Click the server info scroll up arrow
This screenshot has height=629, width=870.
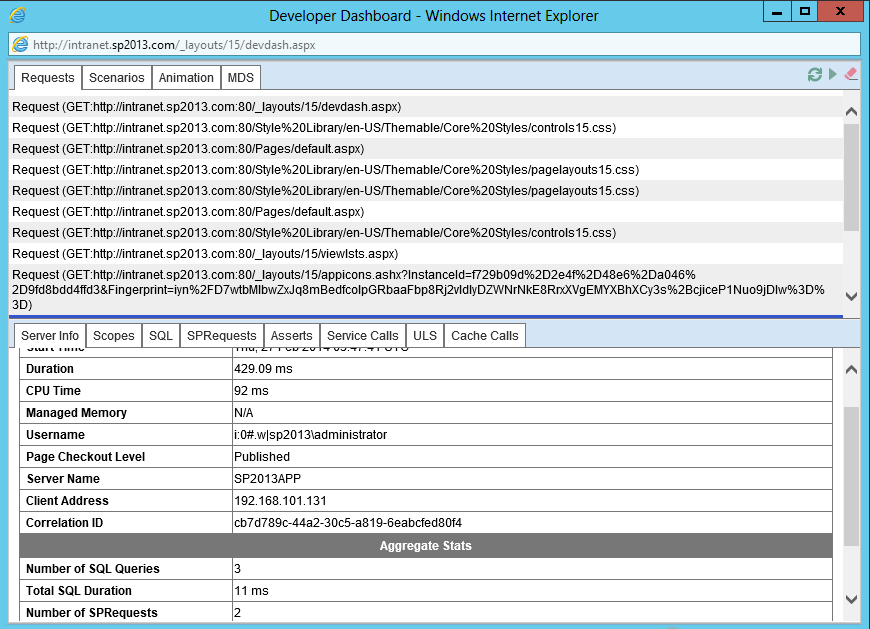[851, 369]
